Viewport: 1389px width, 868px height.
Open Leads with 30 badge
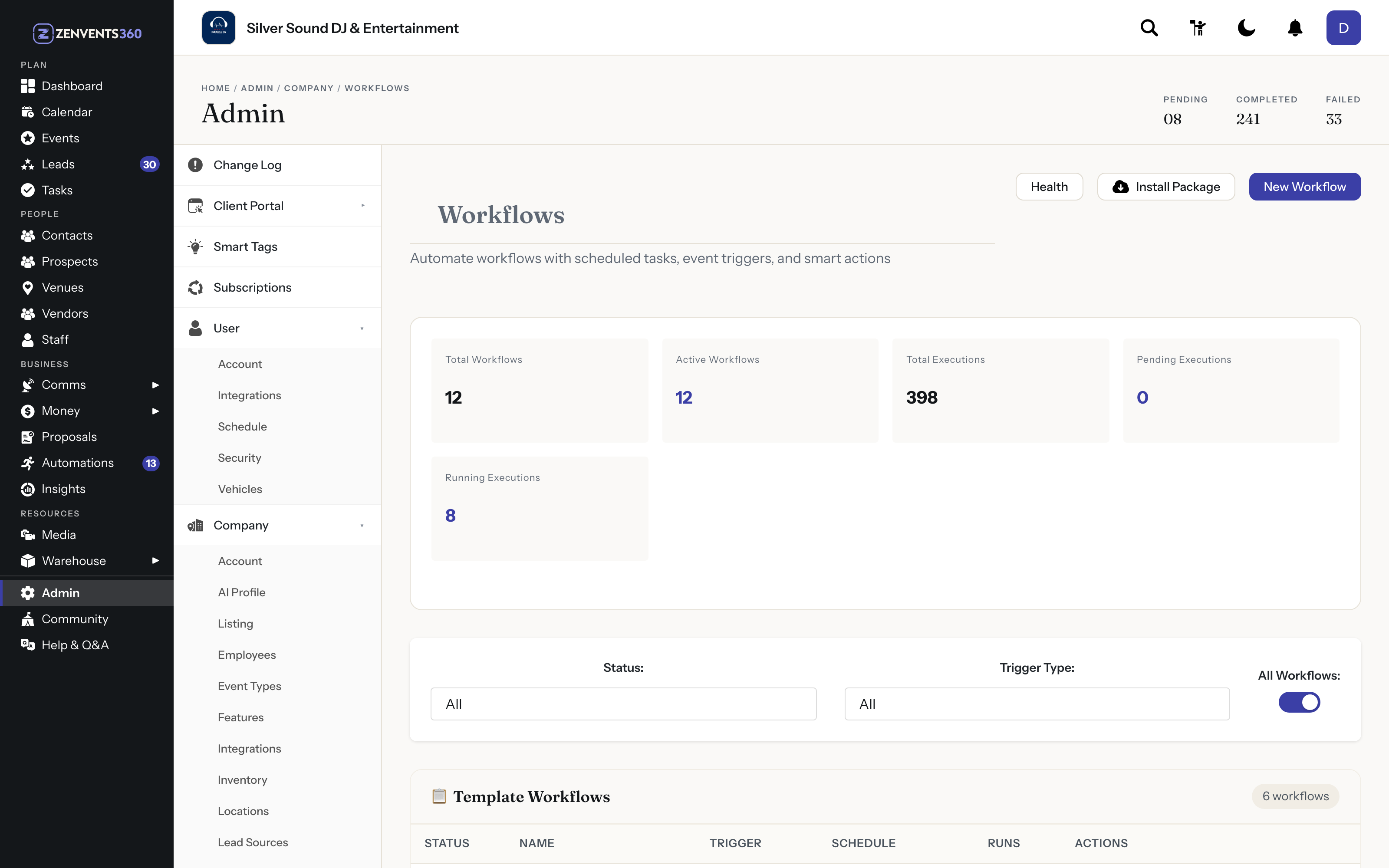[x=87, y=164]
